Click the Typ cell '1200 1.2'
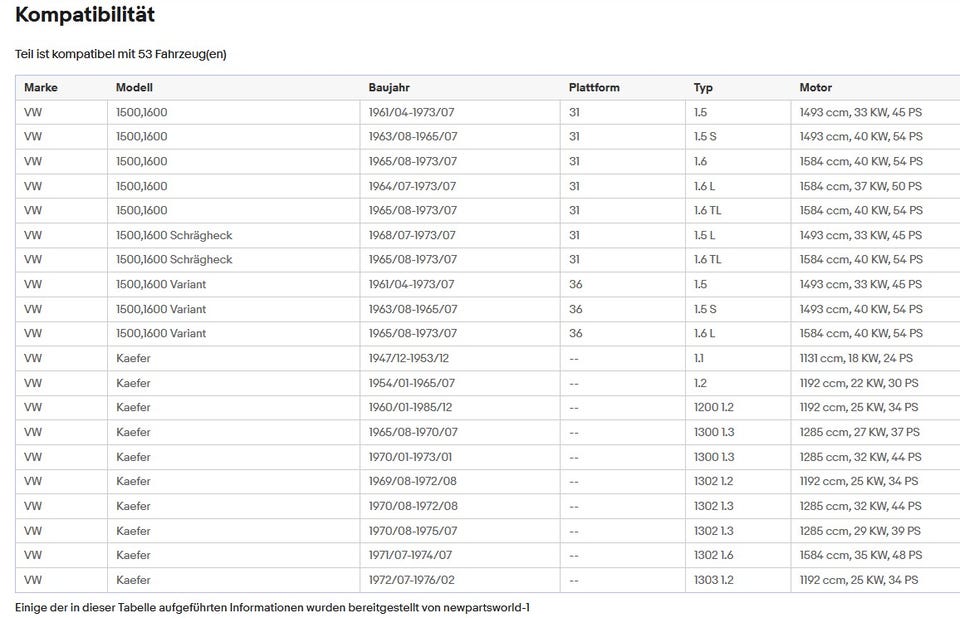960x618 pixels. click(x=713, y=407)
